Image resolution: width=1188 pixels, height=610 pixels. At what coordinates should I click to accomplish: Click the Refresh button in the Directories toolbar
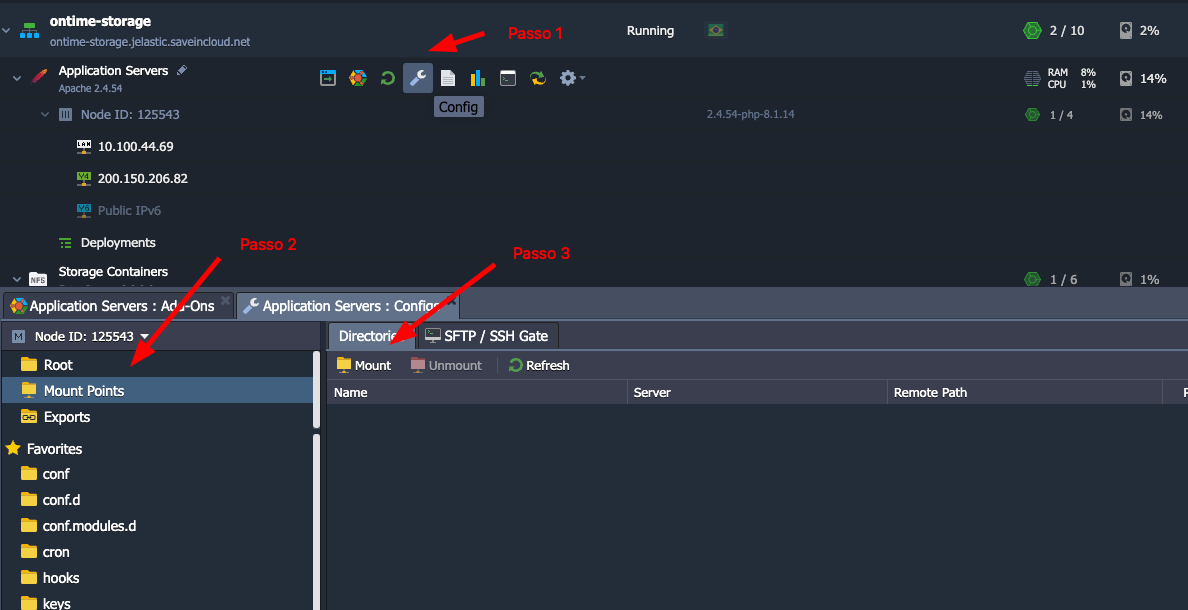point(539,365)
